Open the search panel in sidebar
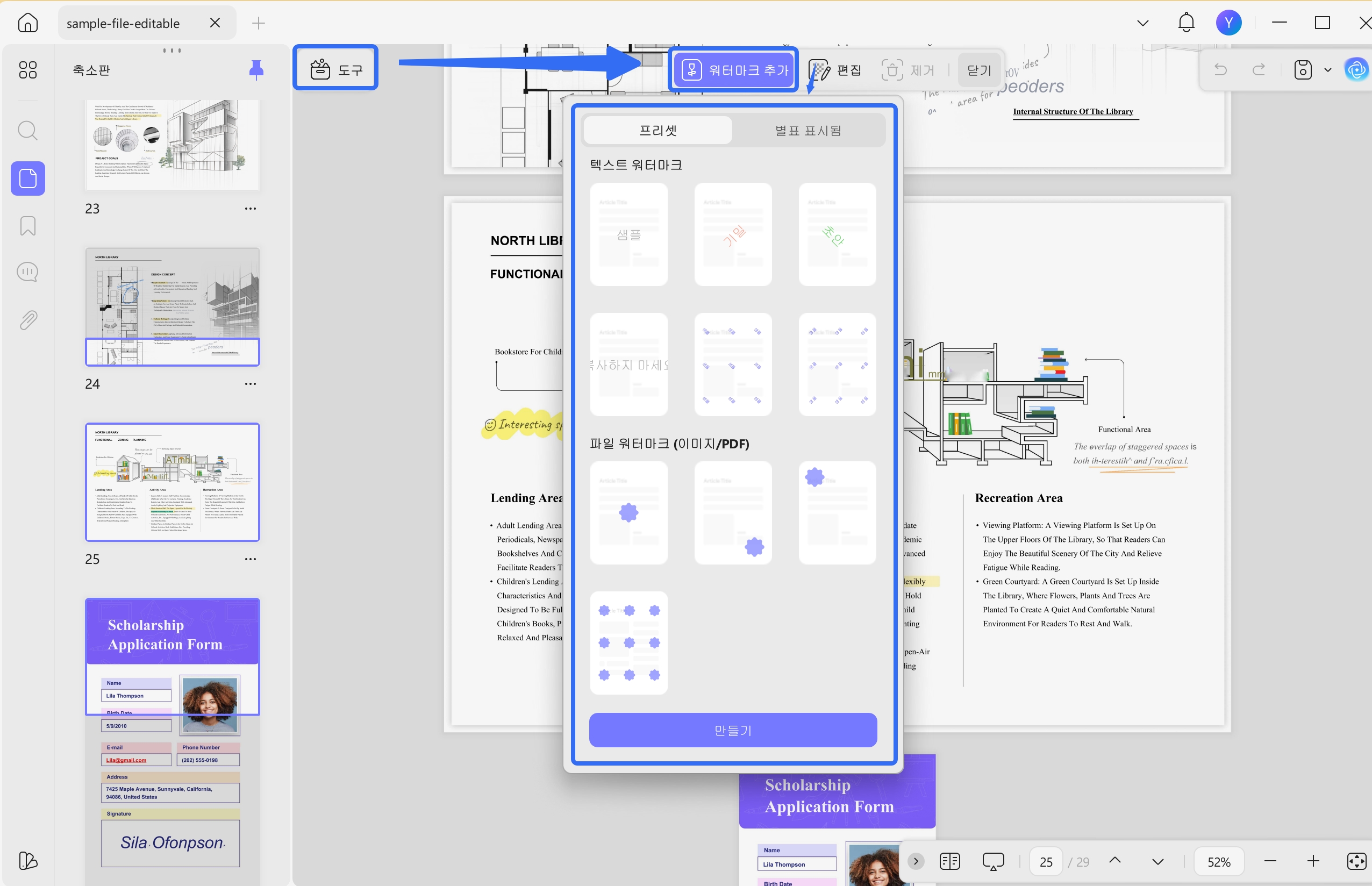The width and height of the screenshot is (1372, 886). pyautogui.click(x=27, y=131)
